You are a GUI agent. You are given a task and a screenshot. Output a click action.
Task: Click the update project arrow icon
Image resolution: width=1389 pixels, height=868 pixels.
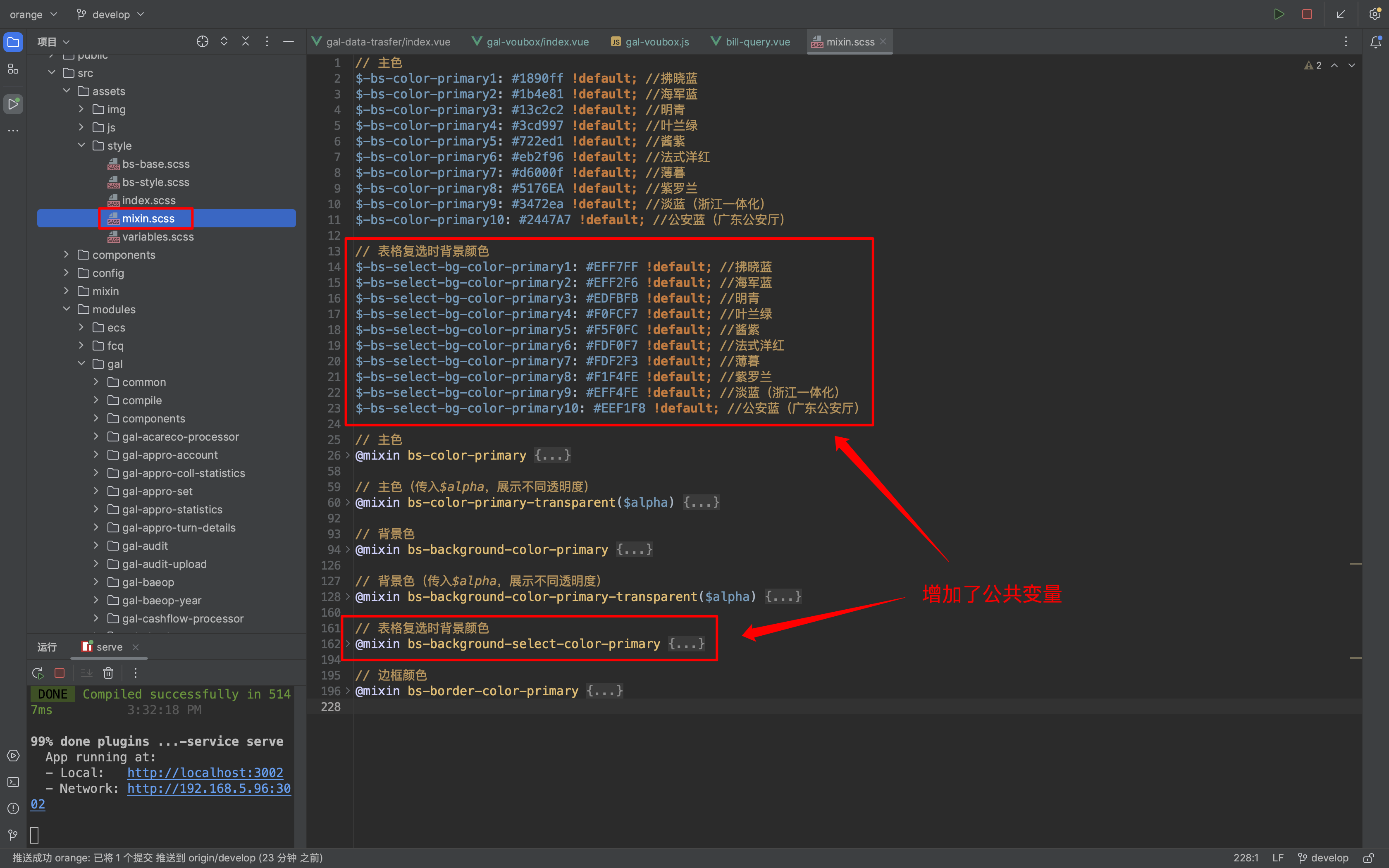pos(1341,14)
